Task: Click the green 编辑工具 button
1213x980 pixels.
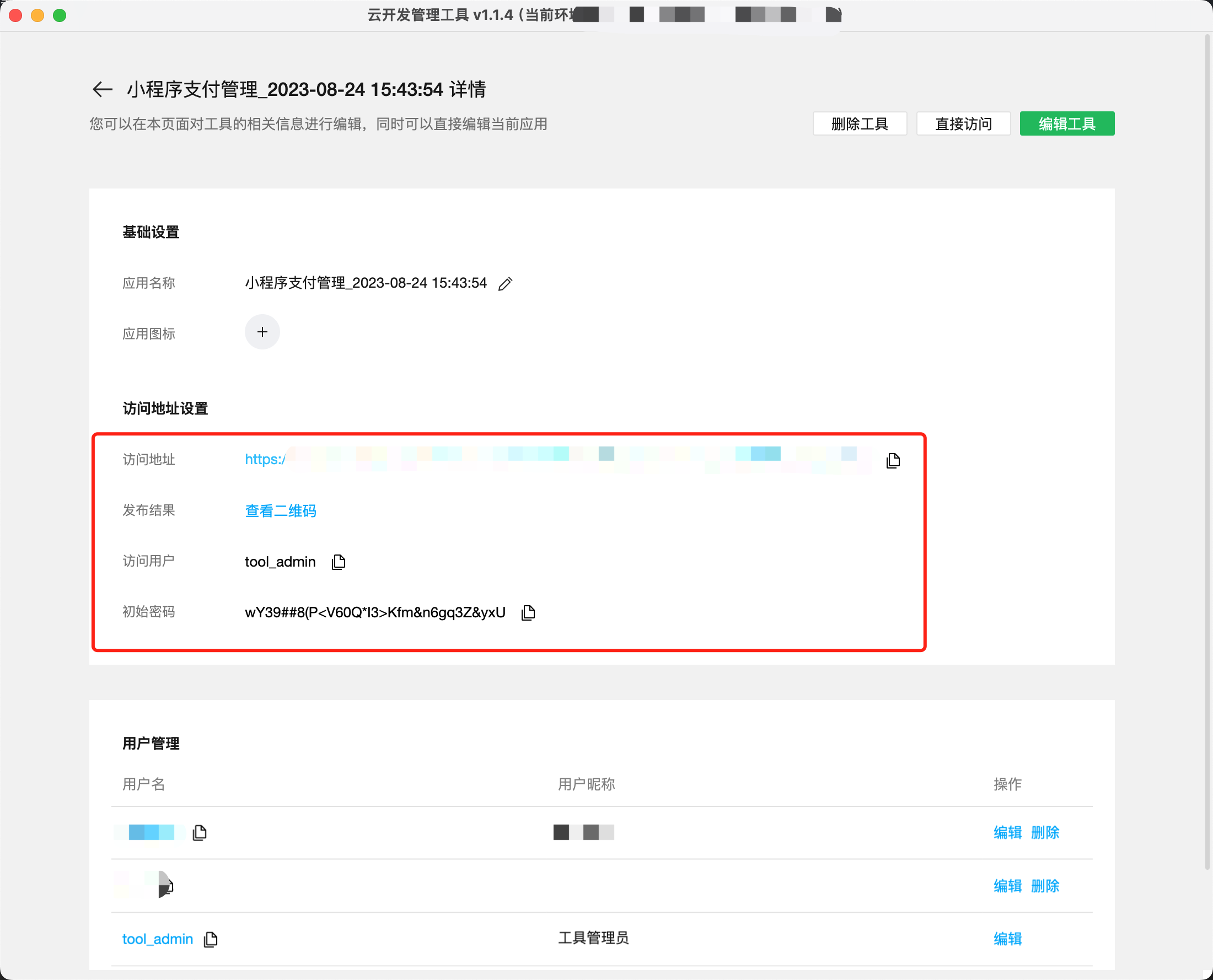Action: point(1067,123)
